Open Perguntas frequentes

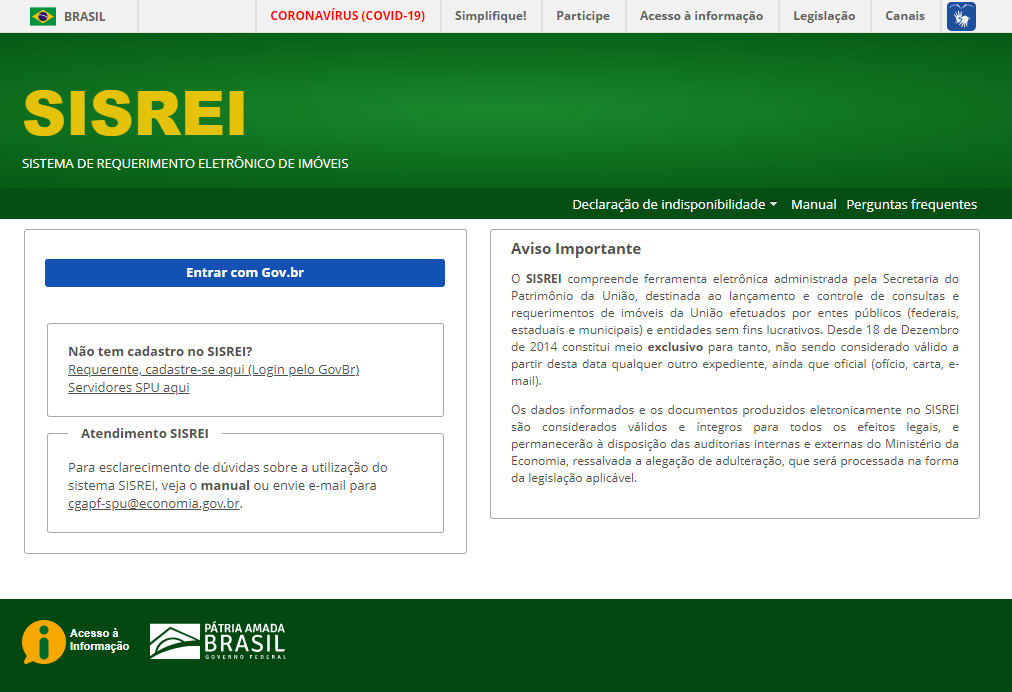pyautogui.click(x=912, y=204)
